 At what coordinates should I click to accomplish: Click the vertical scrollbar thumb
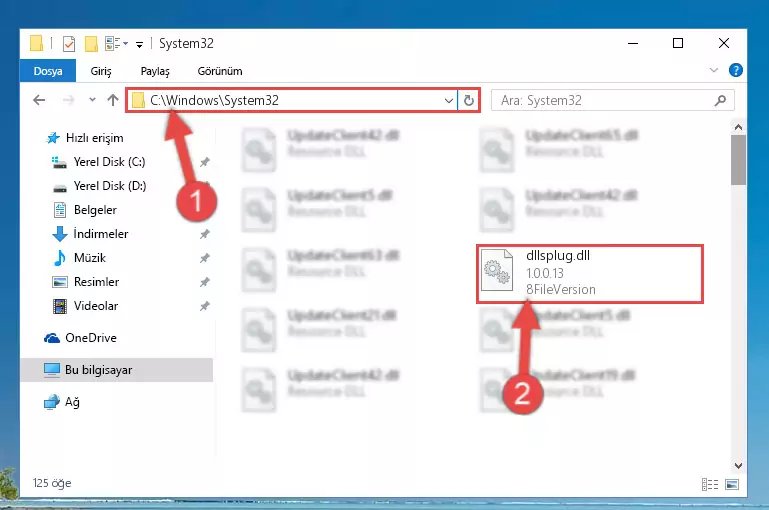tap(738, 160)
